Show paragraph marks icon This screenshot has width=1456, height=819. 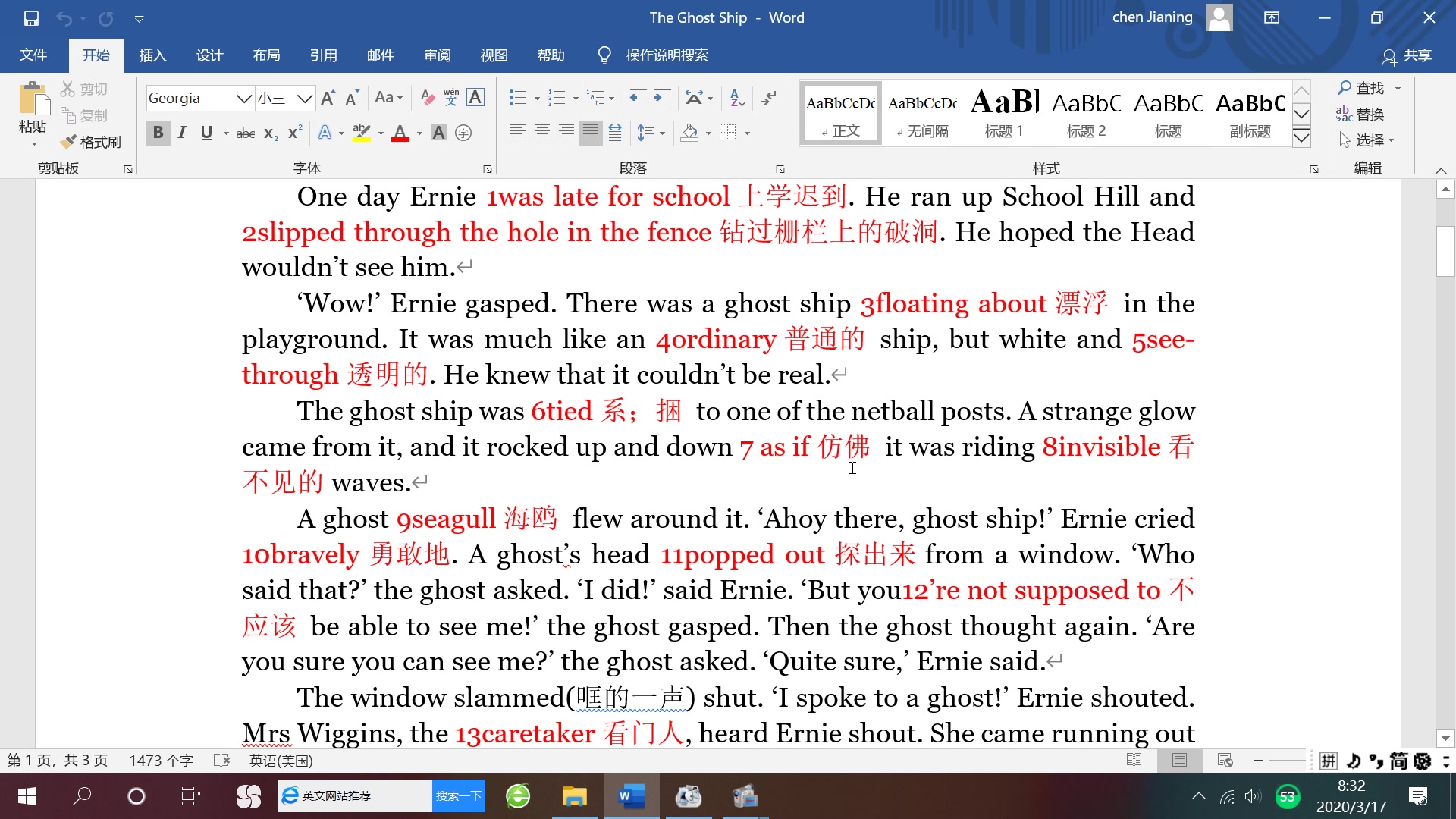(x=769, y=98)
